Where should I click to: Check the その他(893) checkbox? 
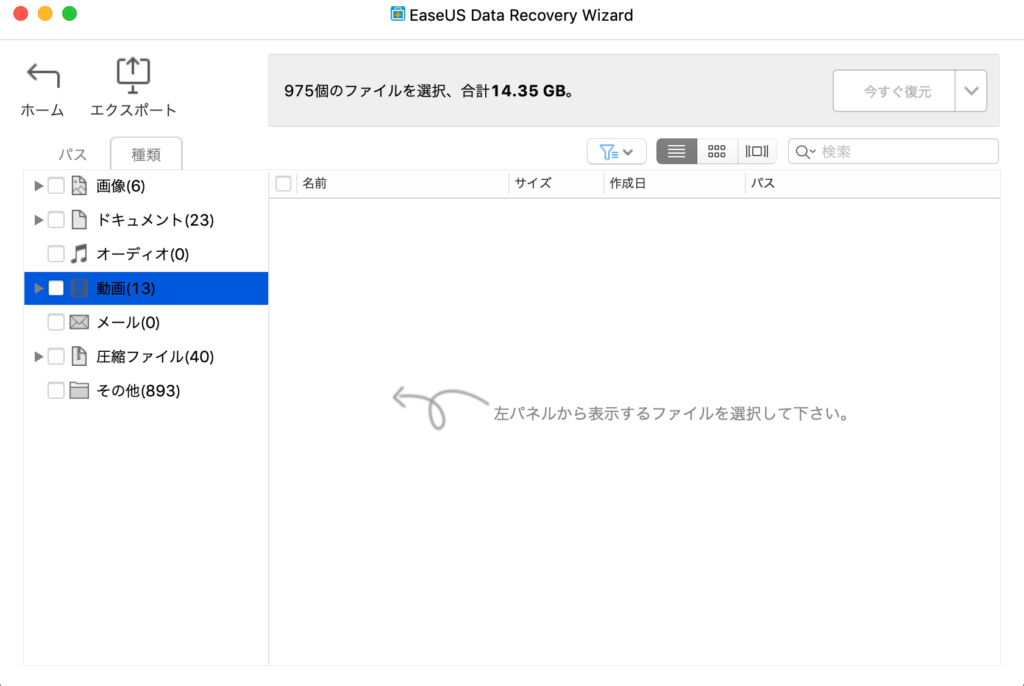click(x=56, y=391)
